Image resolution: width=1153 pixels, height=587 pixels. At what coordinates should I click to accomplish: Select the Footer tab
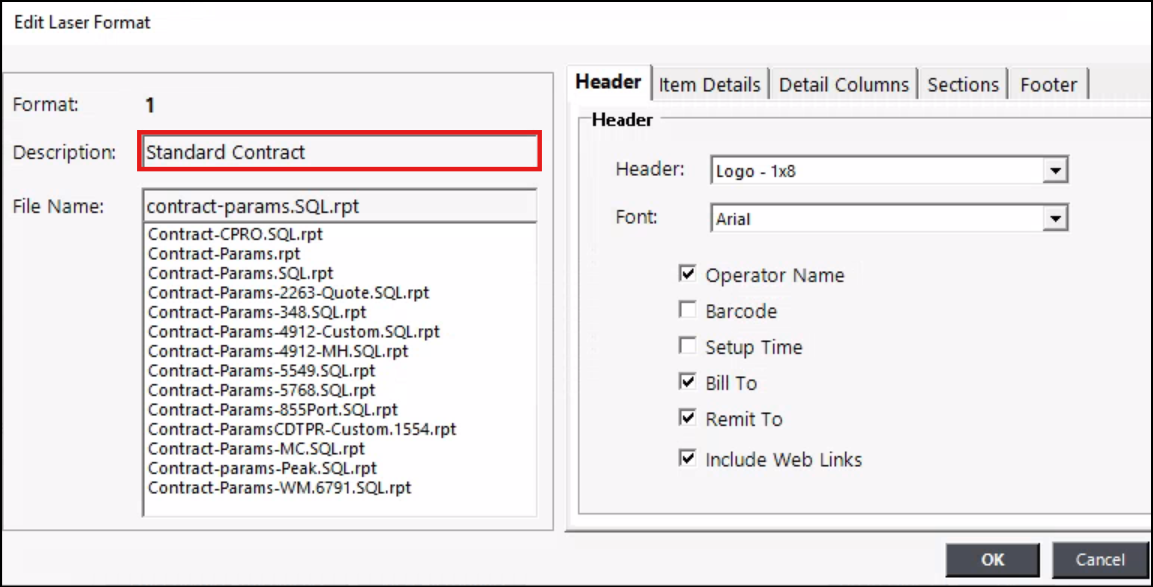(1048, 85)
